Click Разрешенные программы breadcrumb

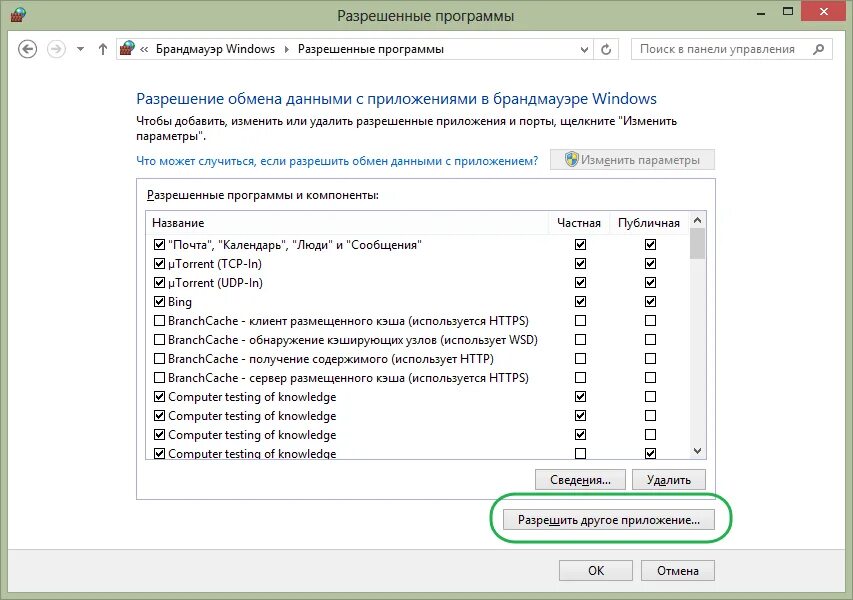click(x=370, y=49)
